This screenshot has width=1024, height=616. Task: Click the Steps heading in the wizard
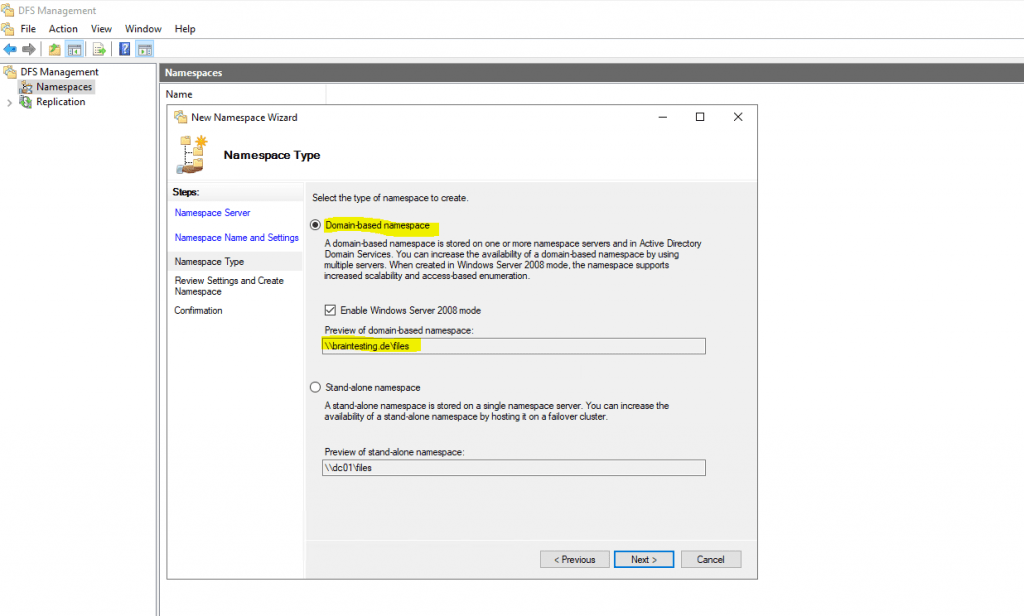pyautogui.click(x=185, y=192)
